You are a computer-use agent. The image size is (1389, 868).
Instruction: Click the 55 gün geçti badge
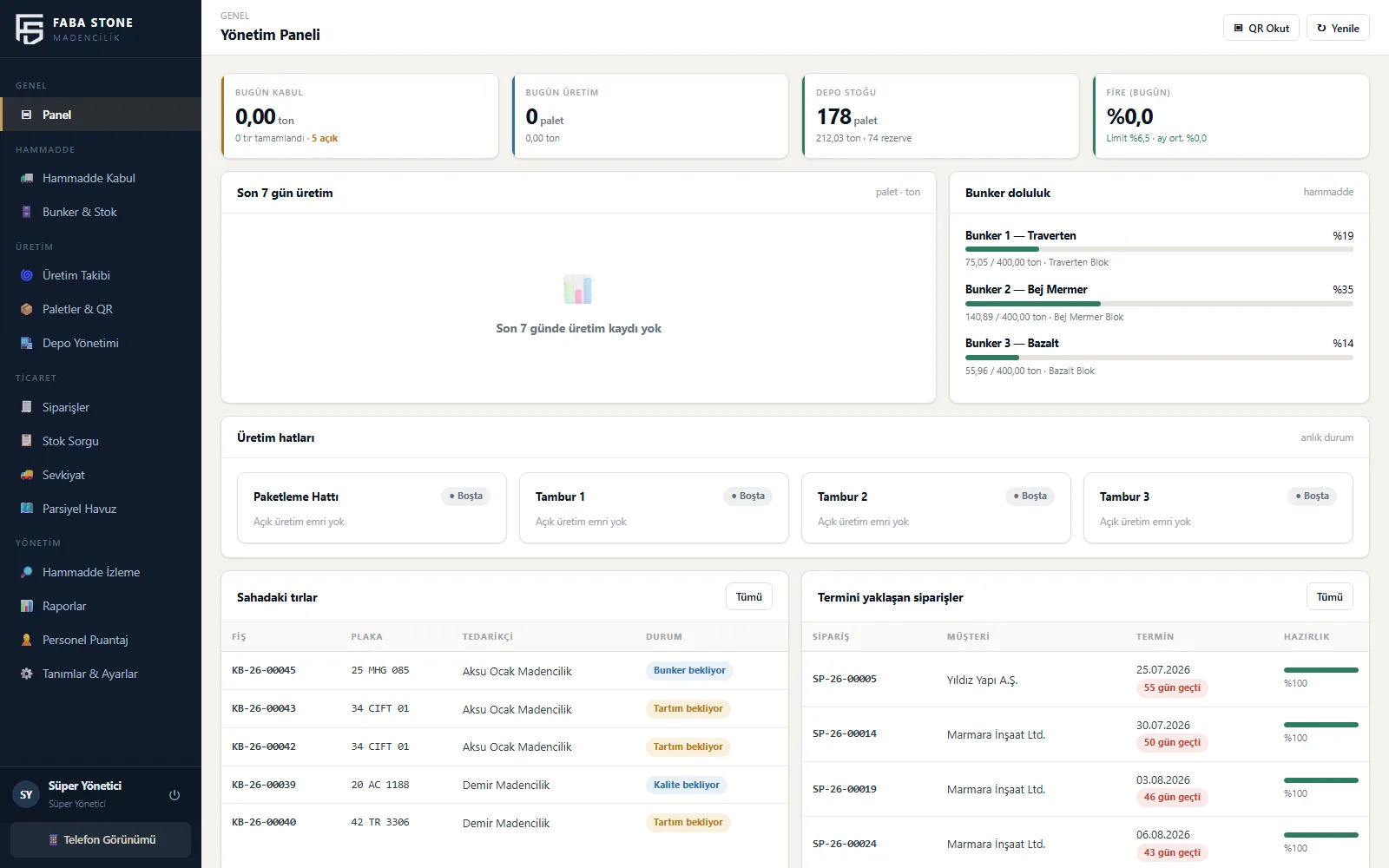pos(1172,687)
